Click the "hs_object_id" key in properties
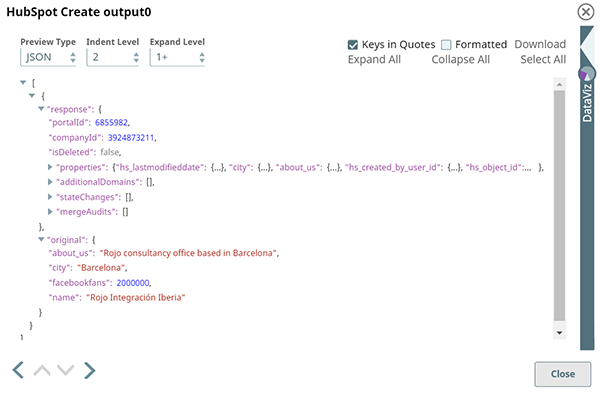Screen dimensions: 600x394 [494, 167]
